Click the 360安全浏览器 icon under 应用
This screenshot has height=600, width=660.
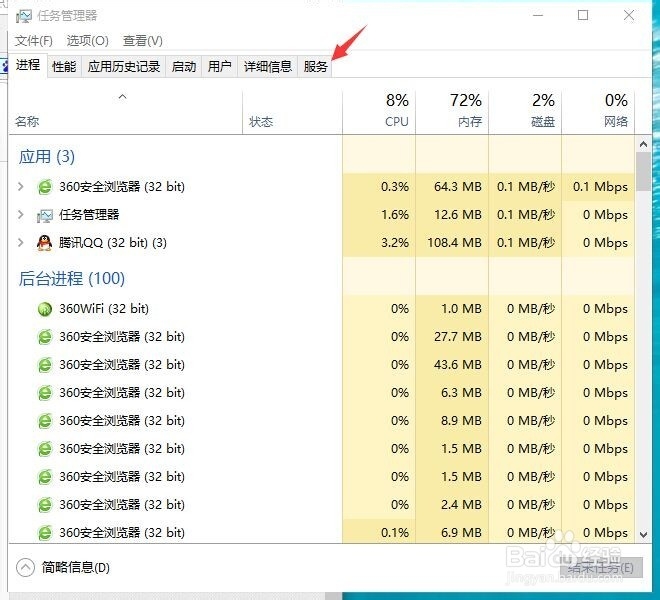[45, 187]
